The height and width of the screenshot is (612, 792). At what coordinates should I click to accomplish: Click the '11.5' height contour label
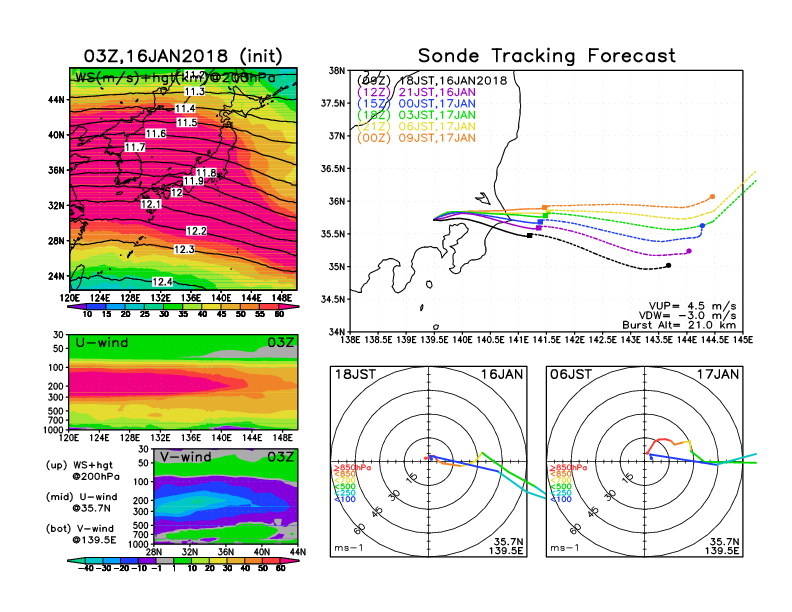pyautogui.click(x=186, y=123)
